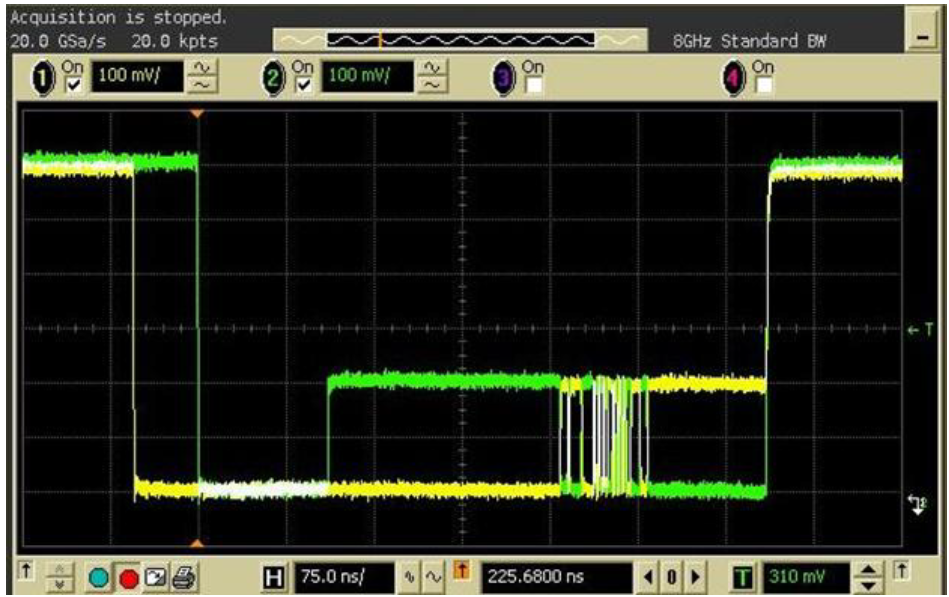
Task: Click the green Run acquisition button
Action: (x=99, y=577)
